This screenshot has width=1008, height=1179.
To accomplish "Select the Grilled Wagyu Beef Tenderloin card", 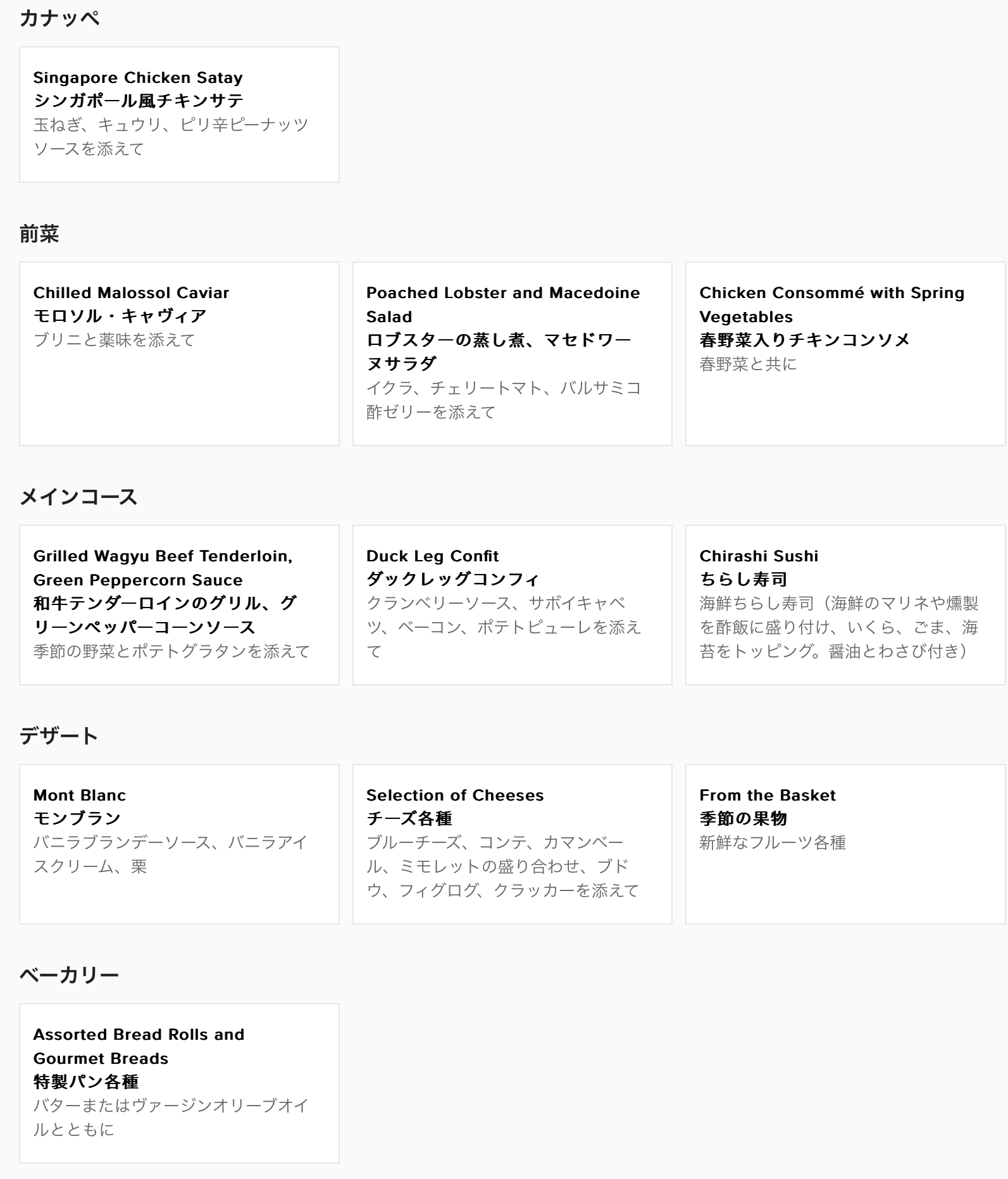I will tap(179, 605).
